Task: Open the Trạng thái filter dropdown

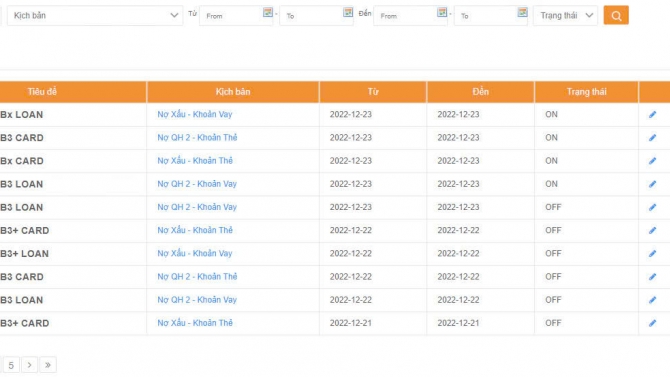Action: [x=565, y=15]
